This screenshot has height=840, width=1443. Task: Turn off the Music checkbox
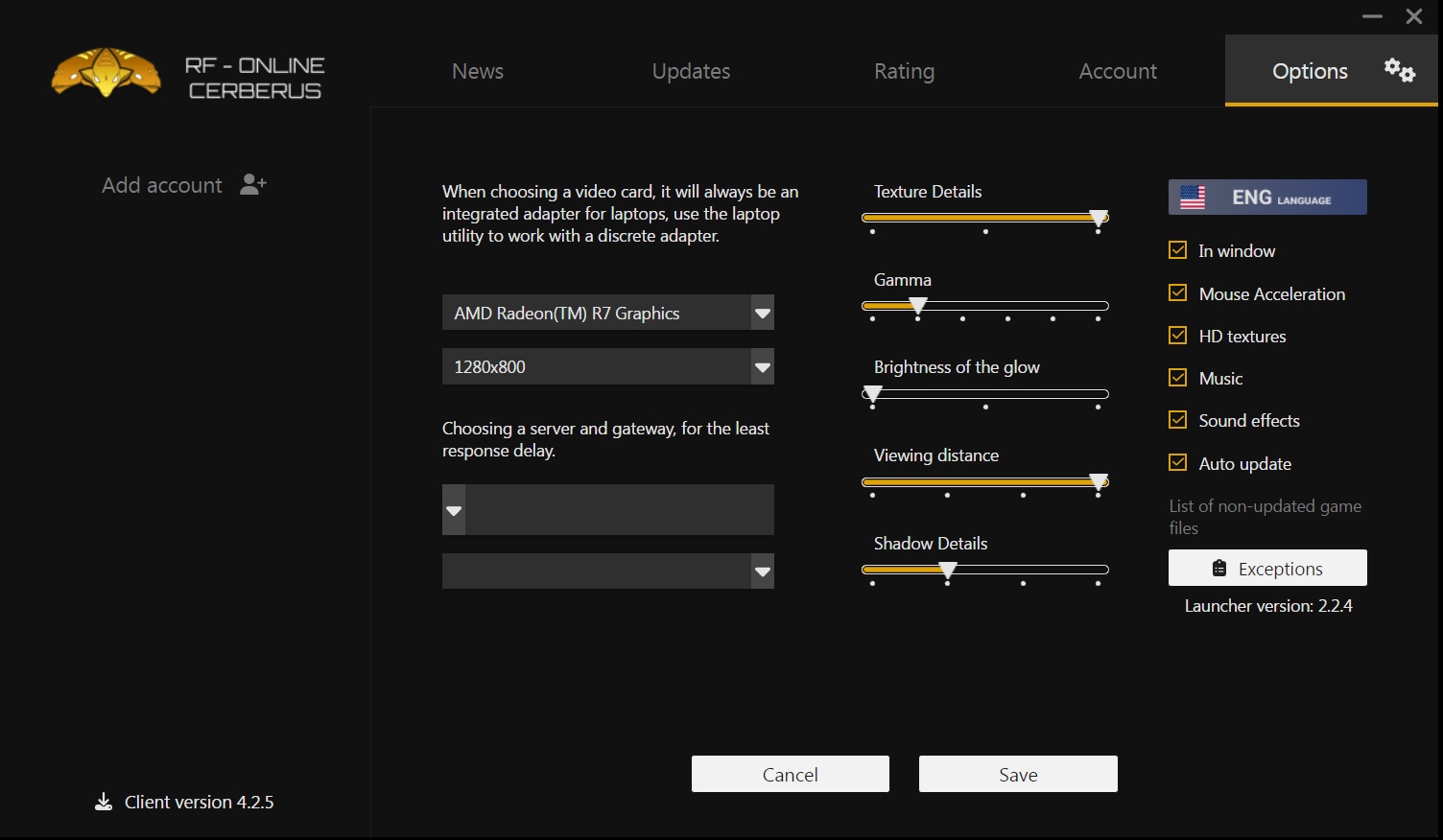(x=1178, y=378)
